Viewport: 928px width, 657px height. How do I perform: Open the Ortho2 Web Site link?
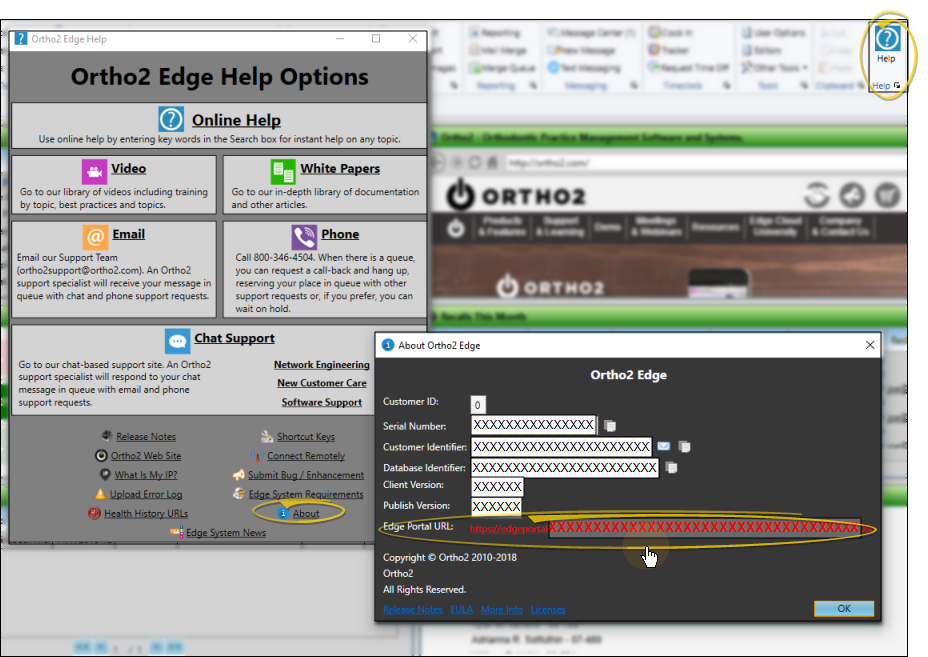tap(146, 456)
